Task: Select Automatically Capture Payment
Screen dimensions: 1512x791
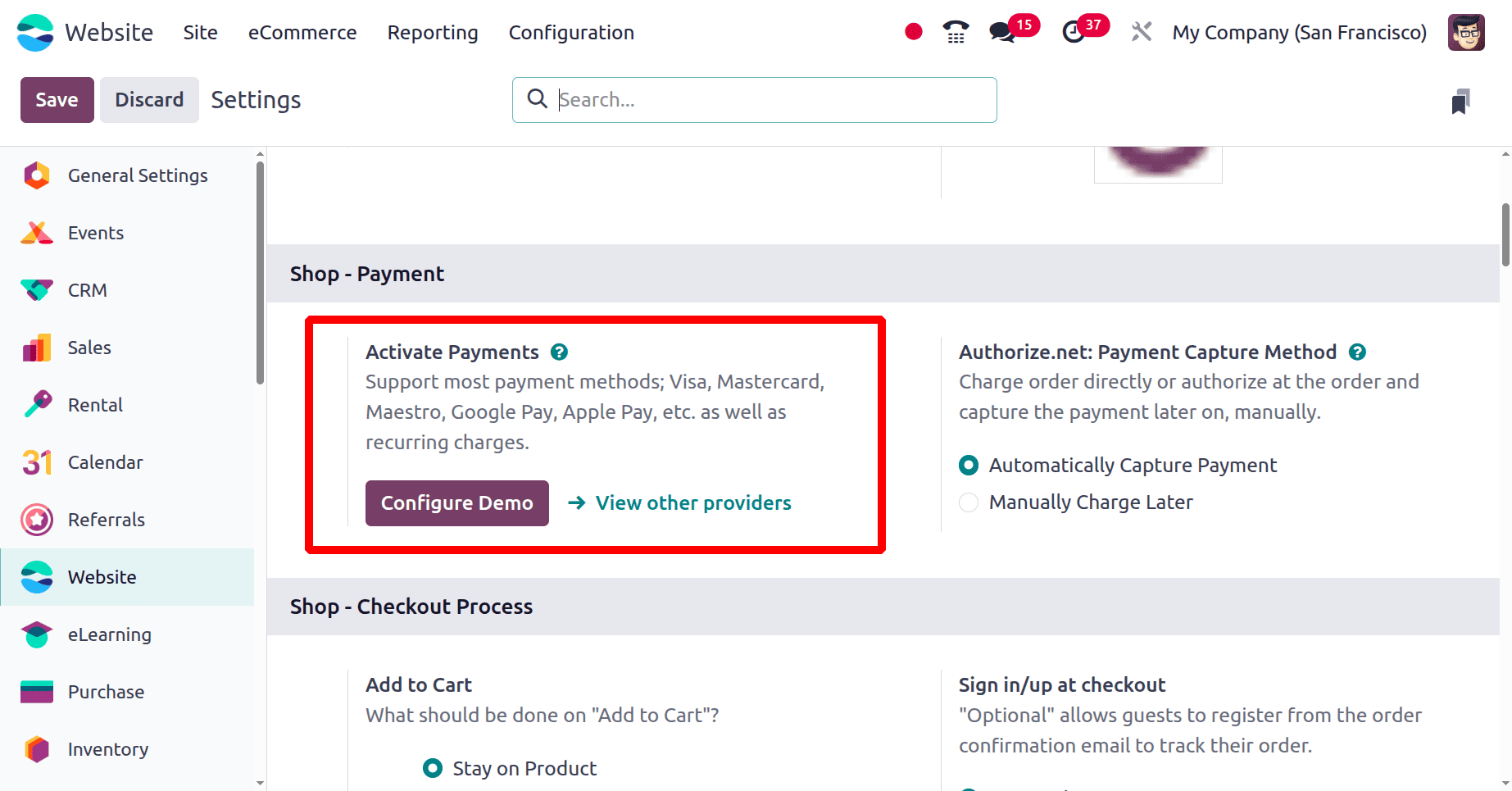Action: click(x=968, y=465)
